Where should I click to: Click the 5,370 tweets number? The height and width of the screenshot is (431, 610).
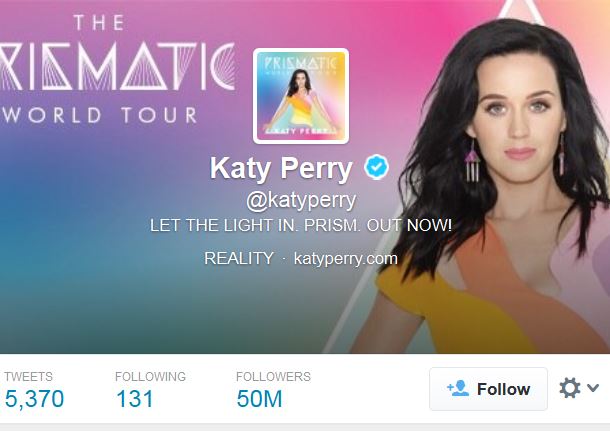(34, 399)
